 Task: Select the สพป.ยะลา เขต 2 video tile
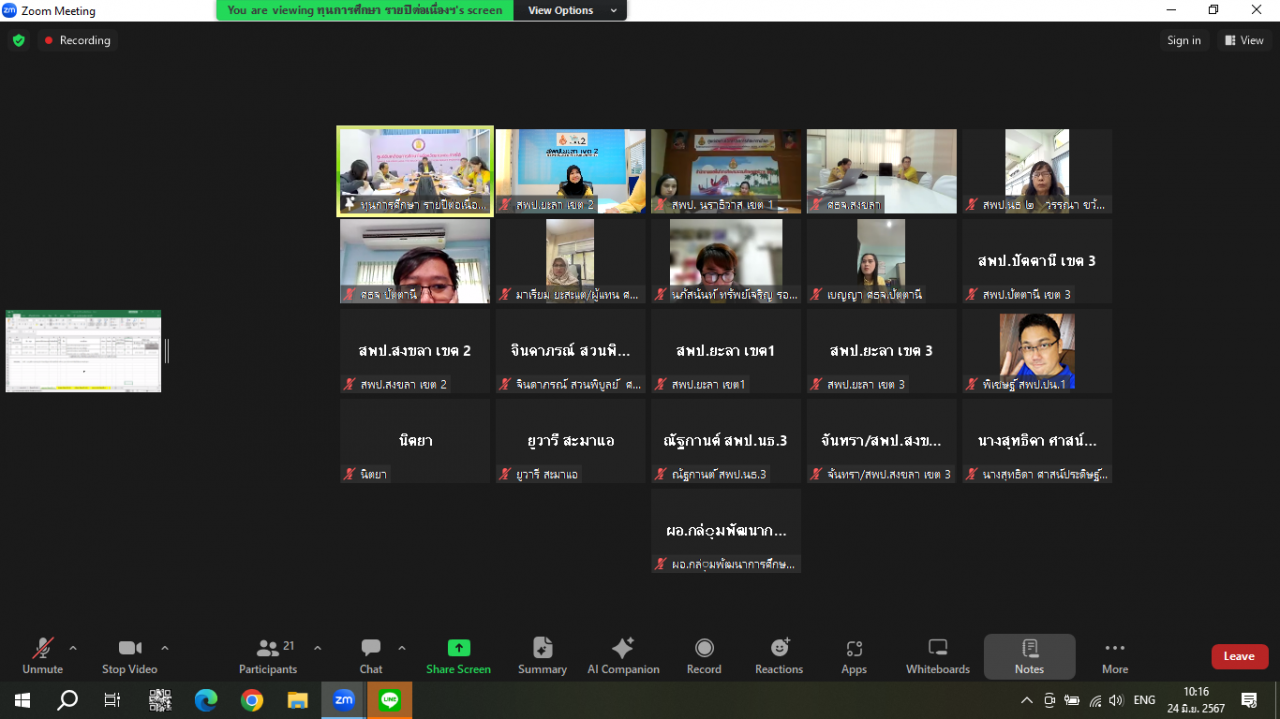coord(571,171)
